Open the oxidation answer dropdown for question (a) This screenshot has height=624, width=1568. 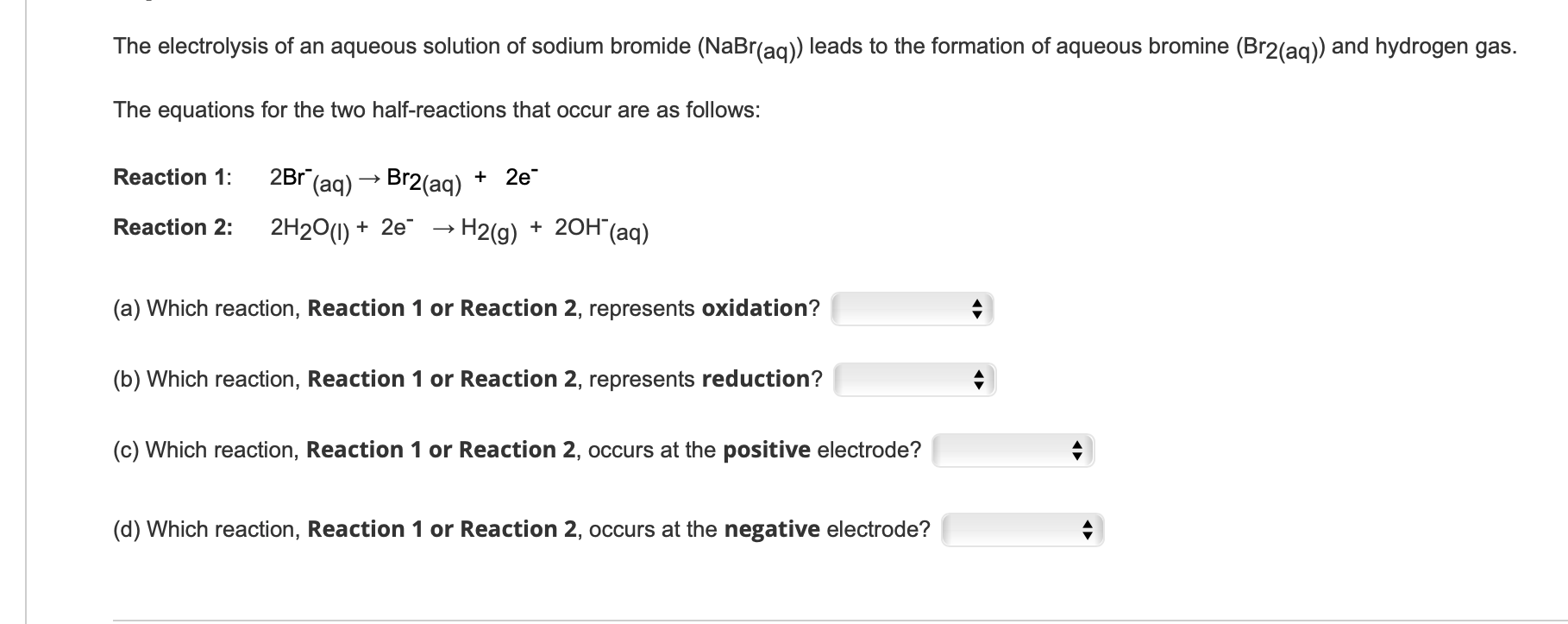pos(913,309)
